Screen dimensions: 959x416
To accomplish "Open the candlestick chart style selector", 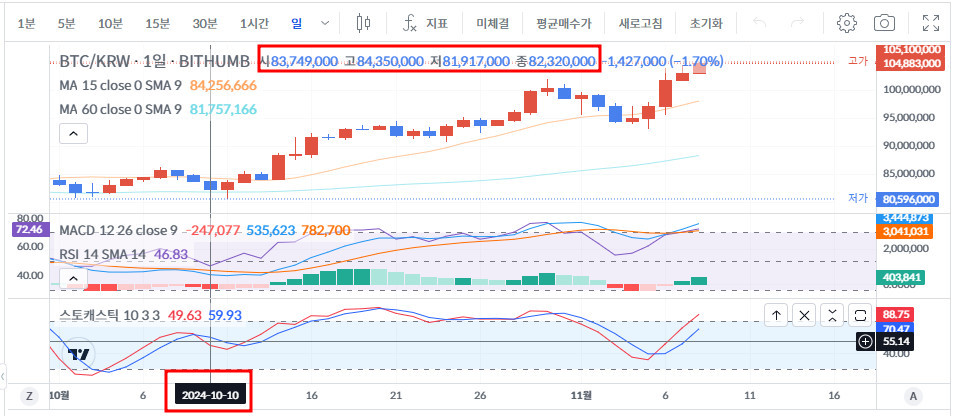I will point(363,22).
